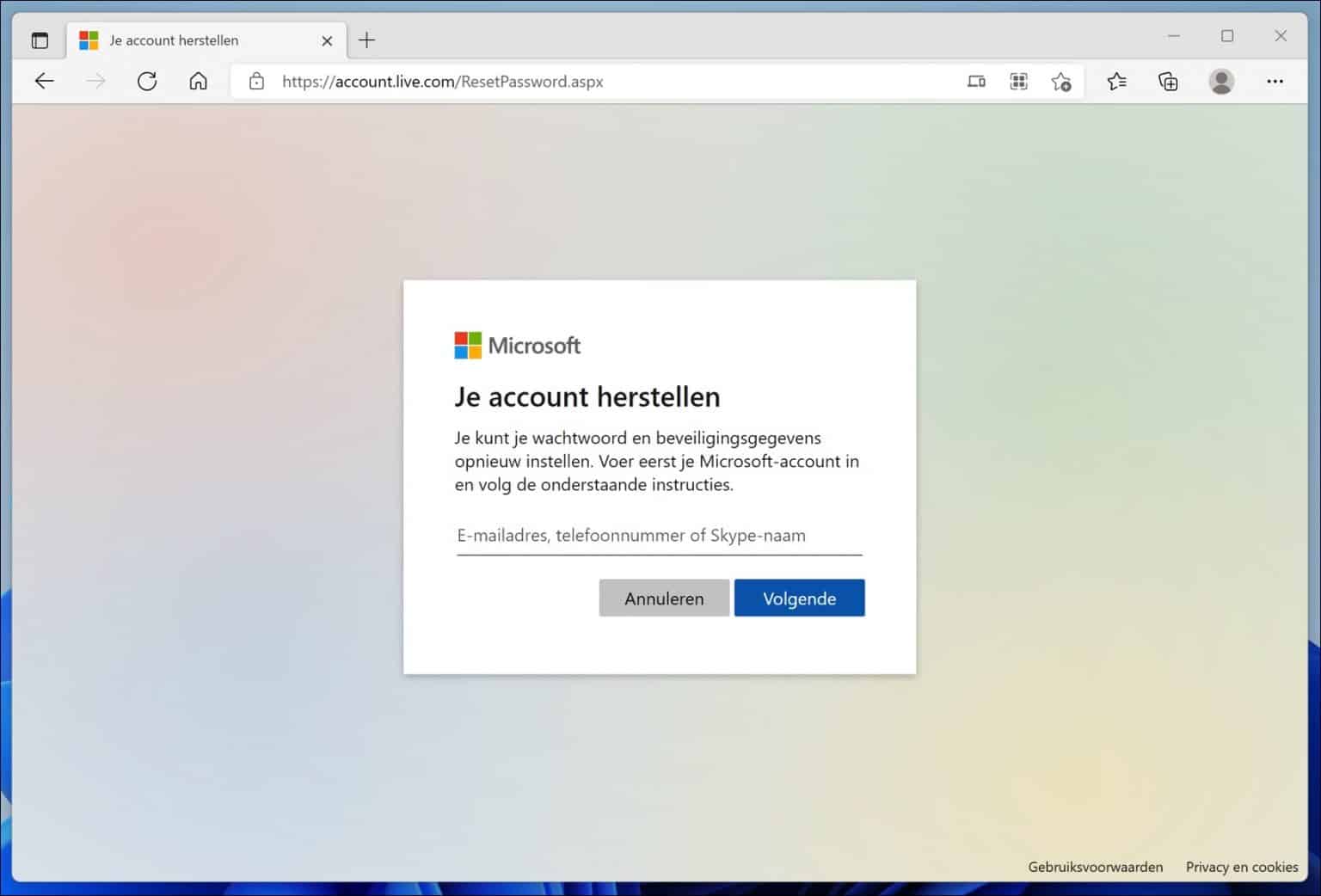The height and width of the screenshot is (896, 1321).
Task: Open a new browser tab
Action: pos(366,40)
